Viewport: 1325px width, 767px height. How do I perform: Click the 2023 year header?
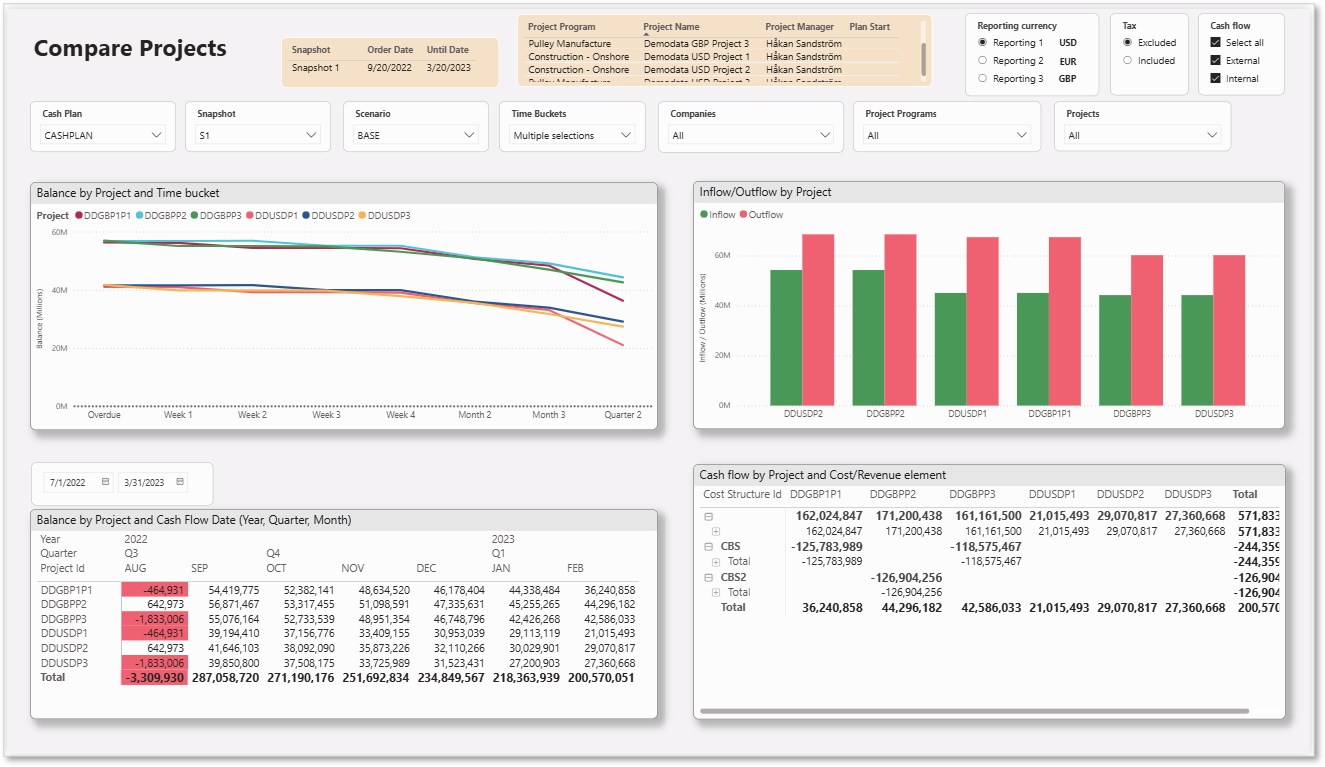[x=503, y=539]
